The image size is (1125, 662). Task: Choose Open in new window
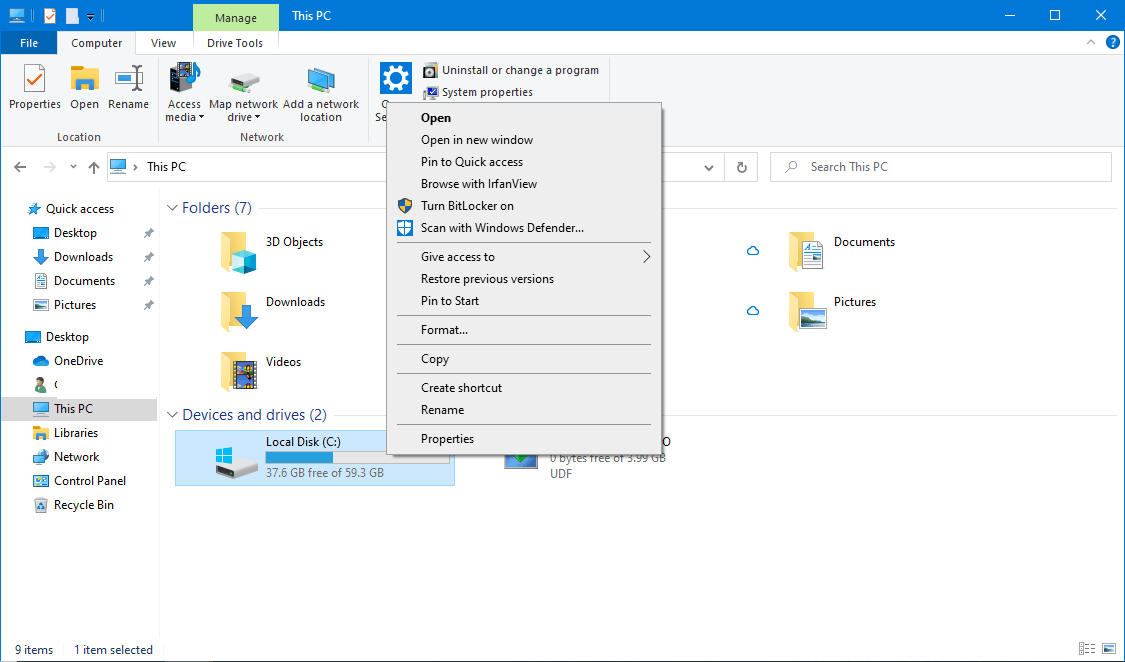(x=524, y=140)
